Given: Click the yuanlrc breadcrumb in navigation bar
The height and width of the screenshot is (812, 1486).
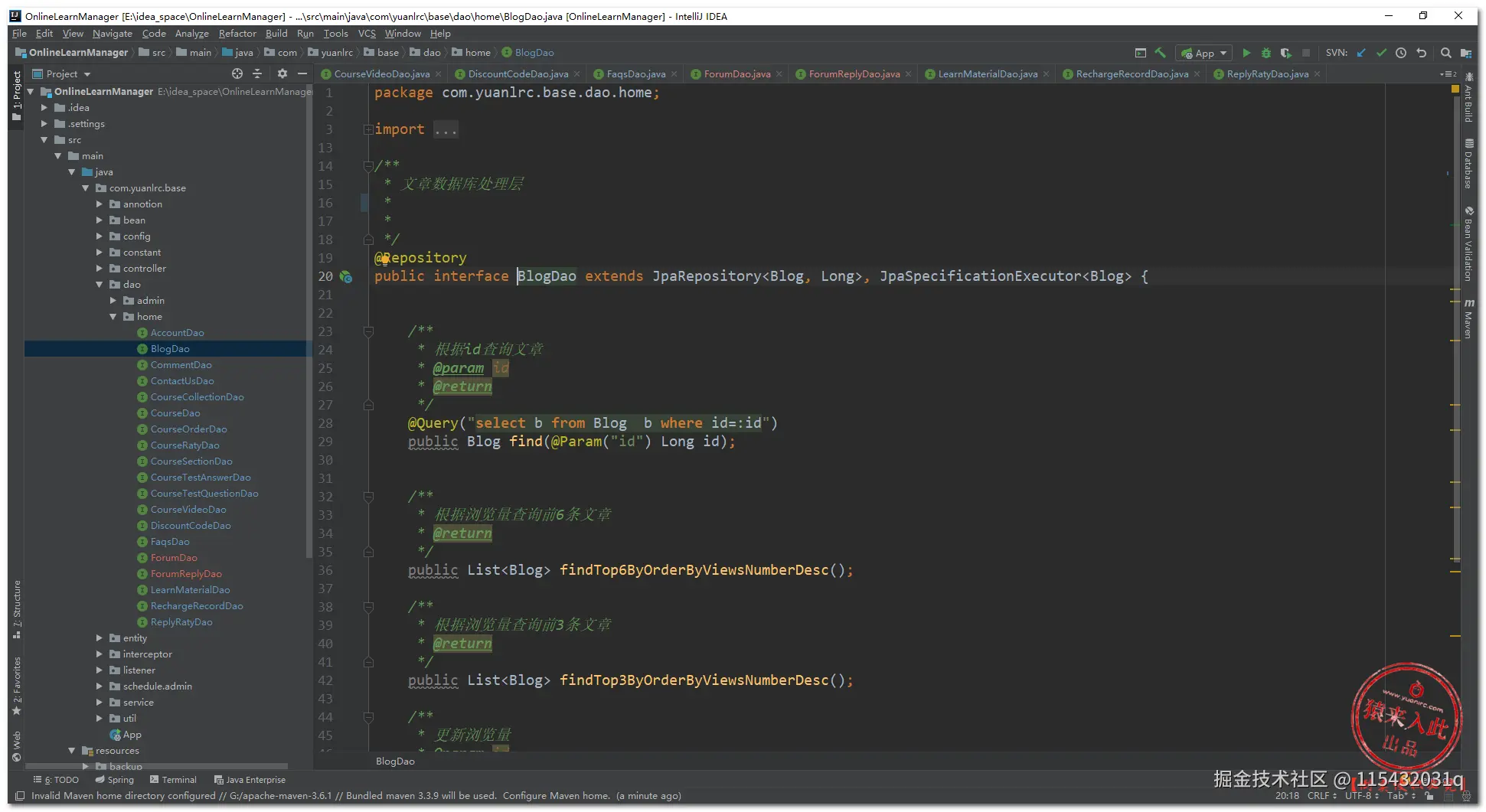Looking at the screenshot, I should [331, 53].
